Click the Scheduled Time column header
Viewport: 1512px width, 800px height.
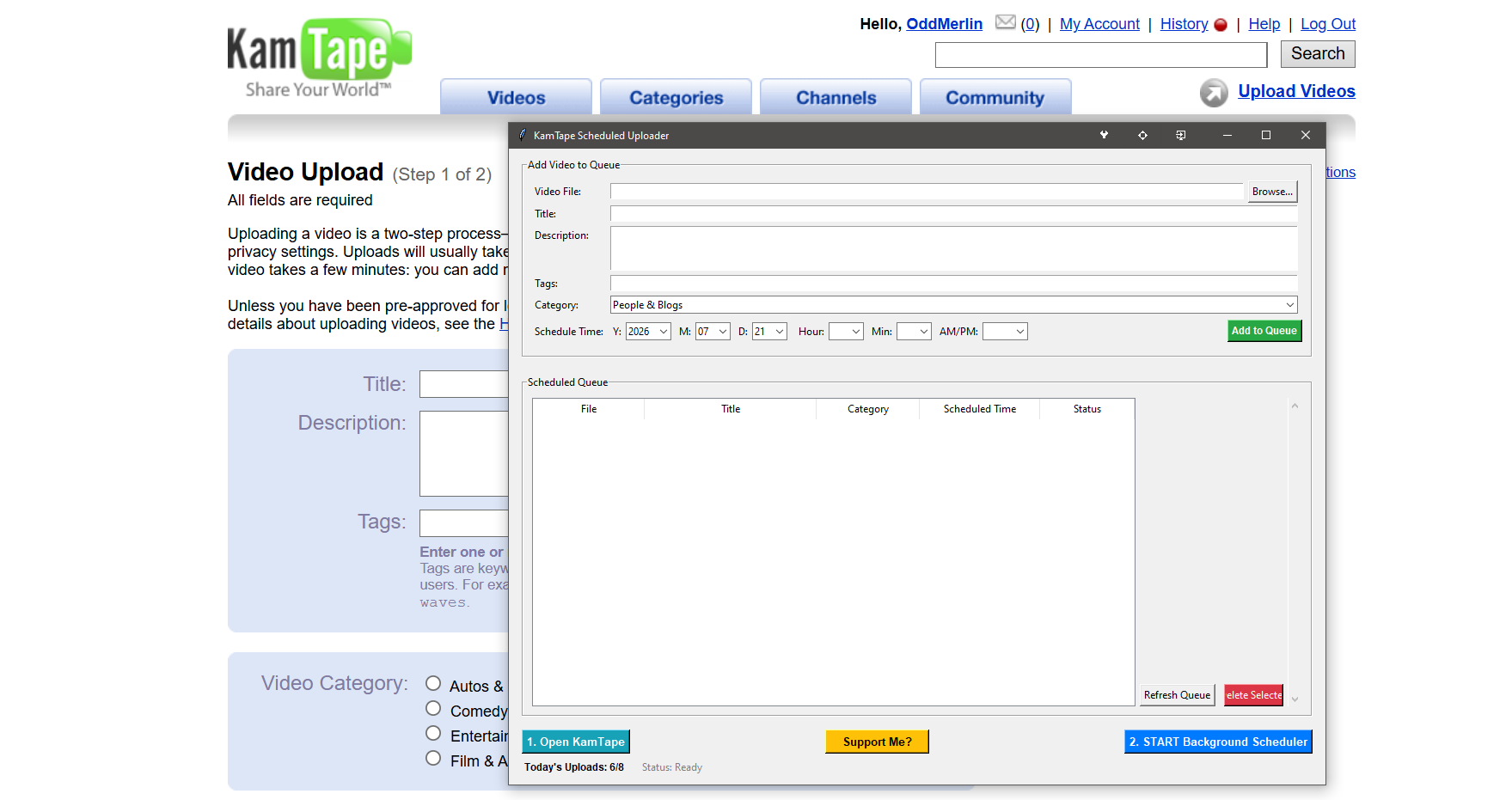(x=980, y=409)
